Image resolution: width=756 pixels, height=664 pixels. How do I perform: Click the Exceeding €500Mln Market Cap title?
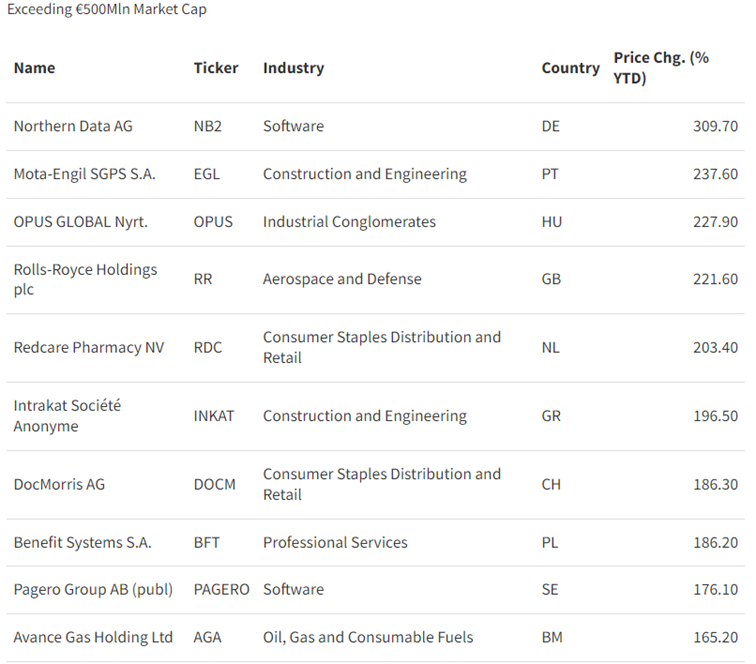pyautogui.click(x=107, y=10)
